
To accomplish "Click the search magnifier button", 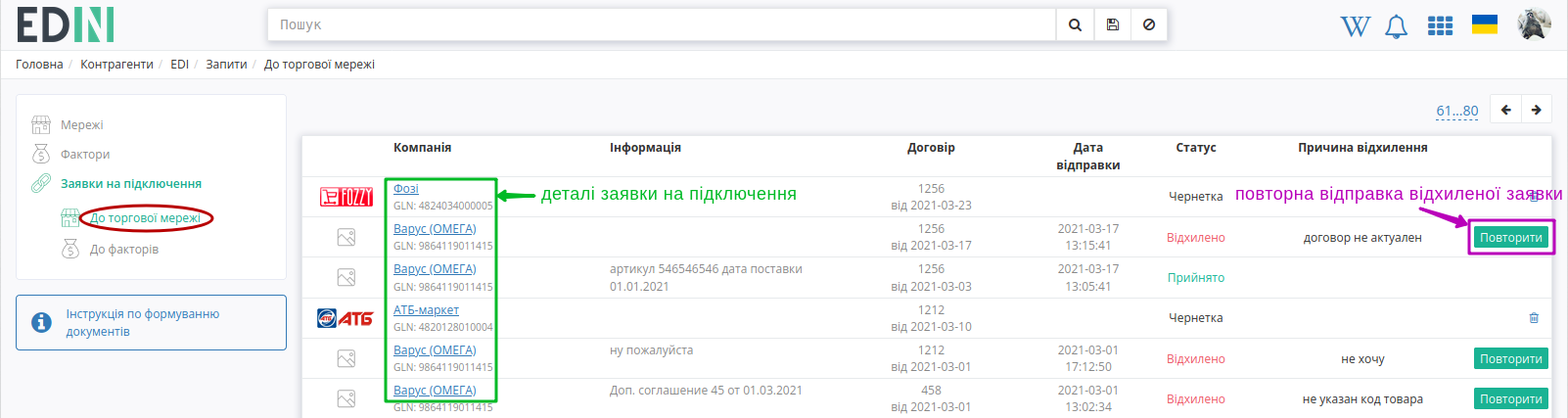I will (1075, 24).
